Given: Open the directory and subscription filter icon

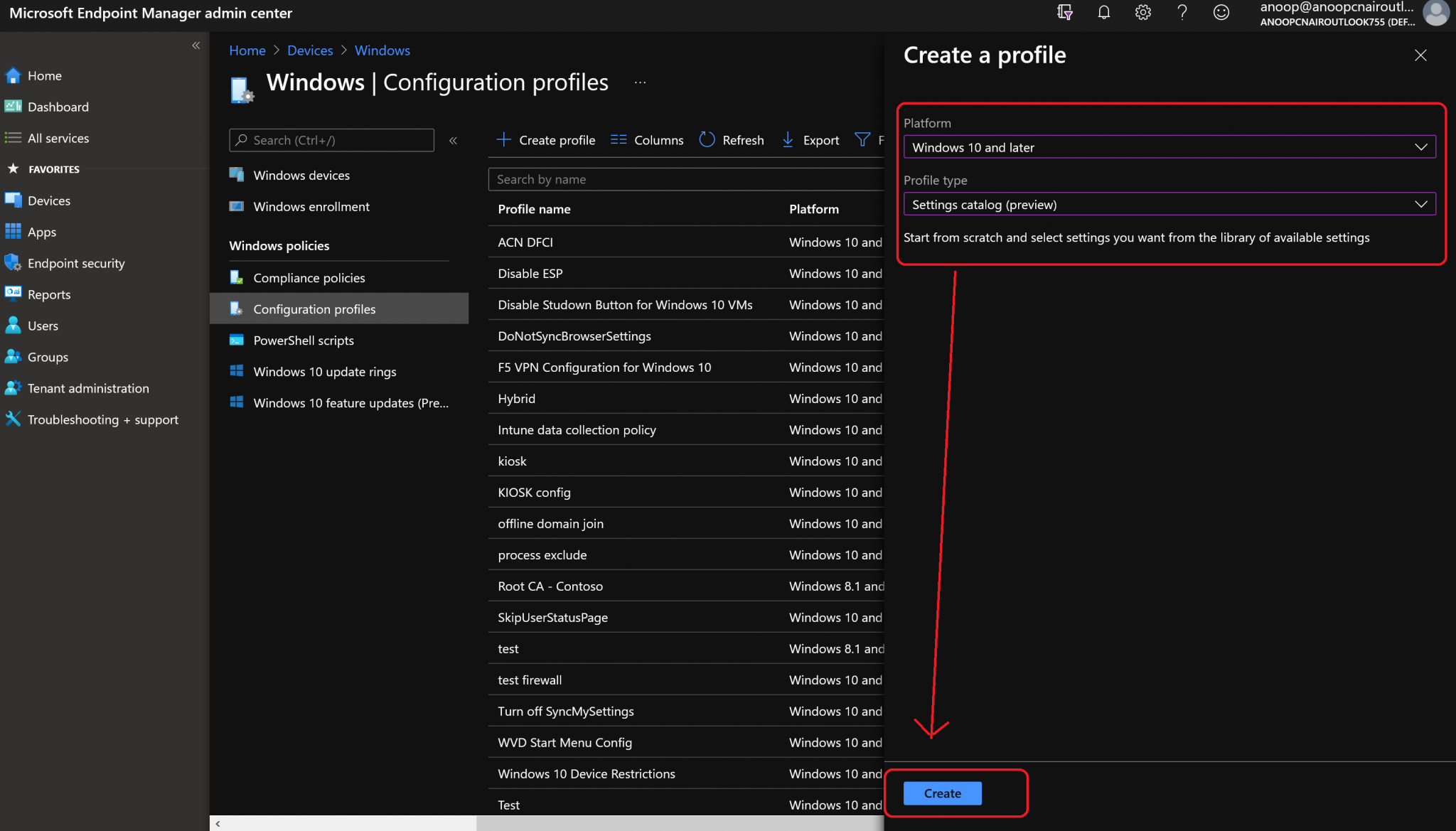Looking at the screenshot, I should [1064, 13].
